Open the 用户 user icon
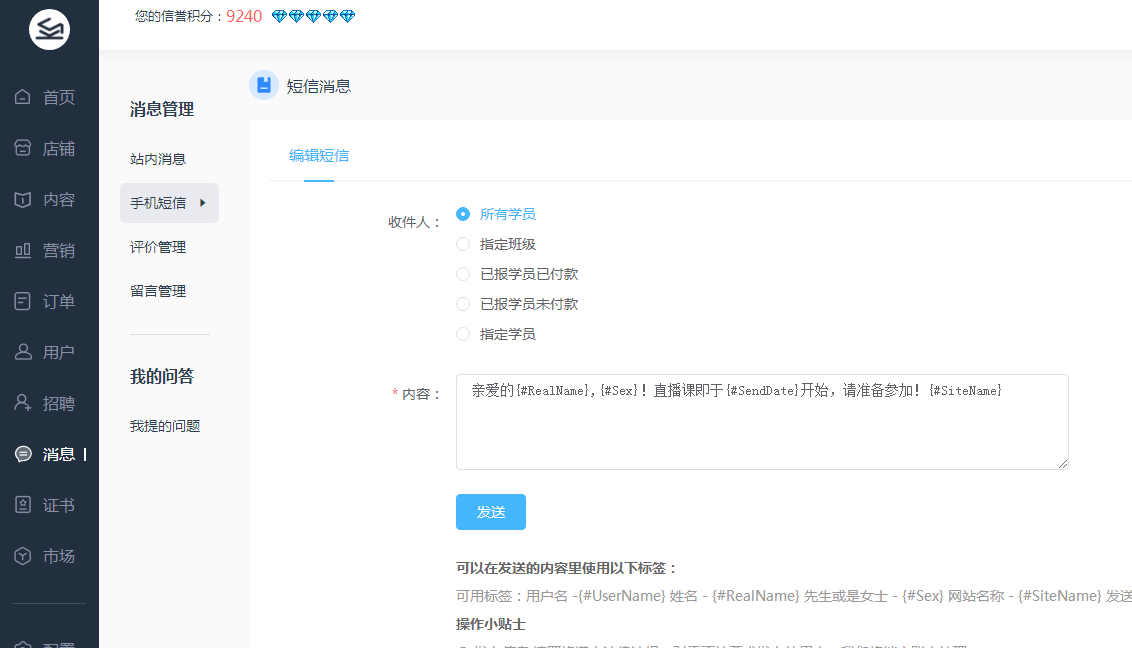 click(23, 352)
